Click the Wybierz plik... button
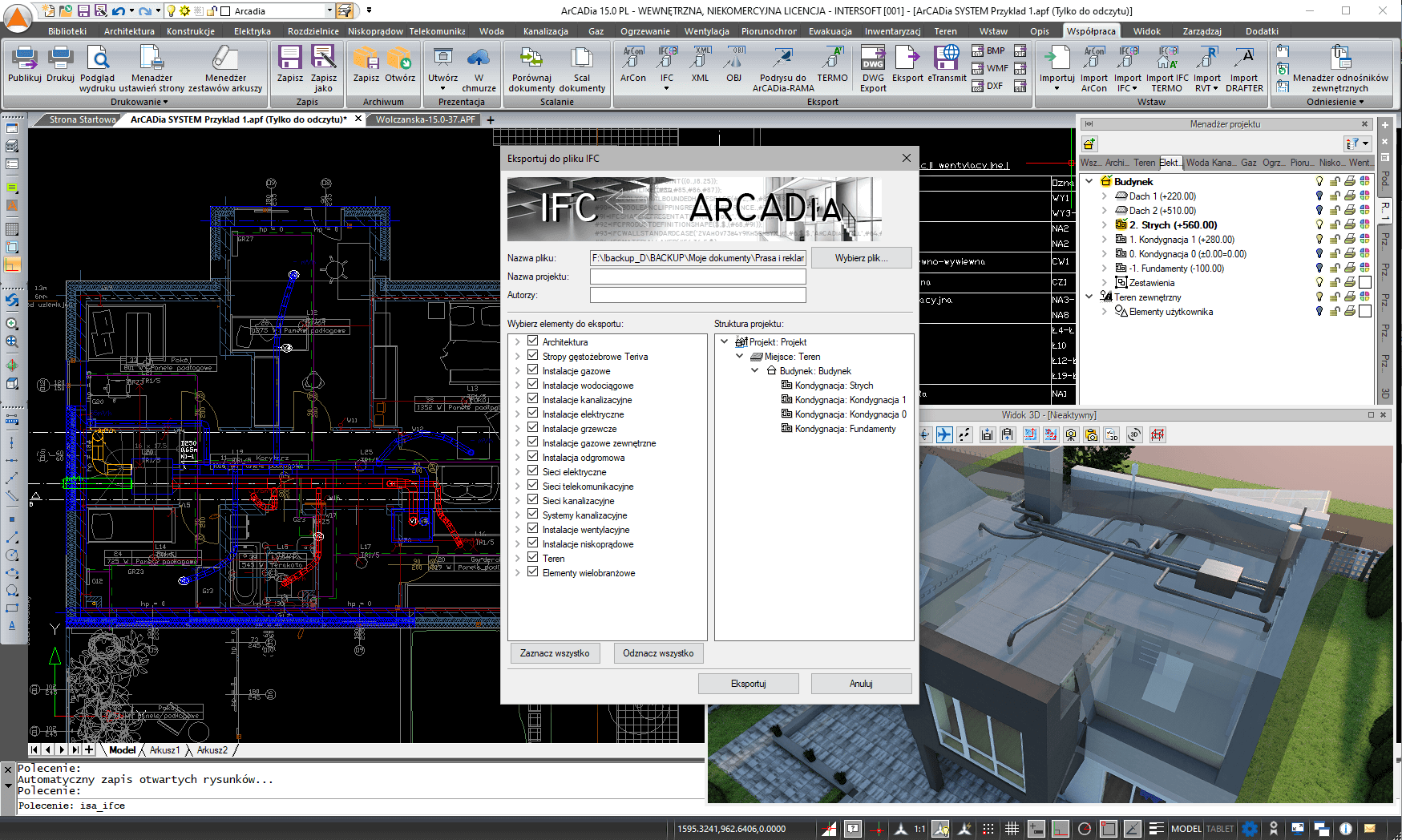The width and height of the screenshot is (1402, 840). pyautogui.click(x=861, y=258)
